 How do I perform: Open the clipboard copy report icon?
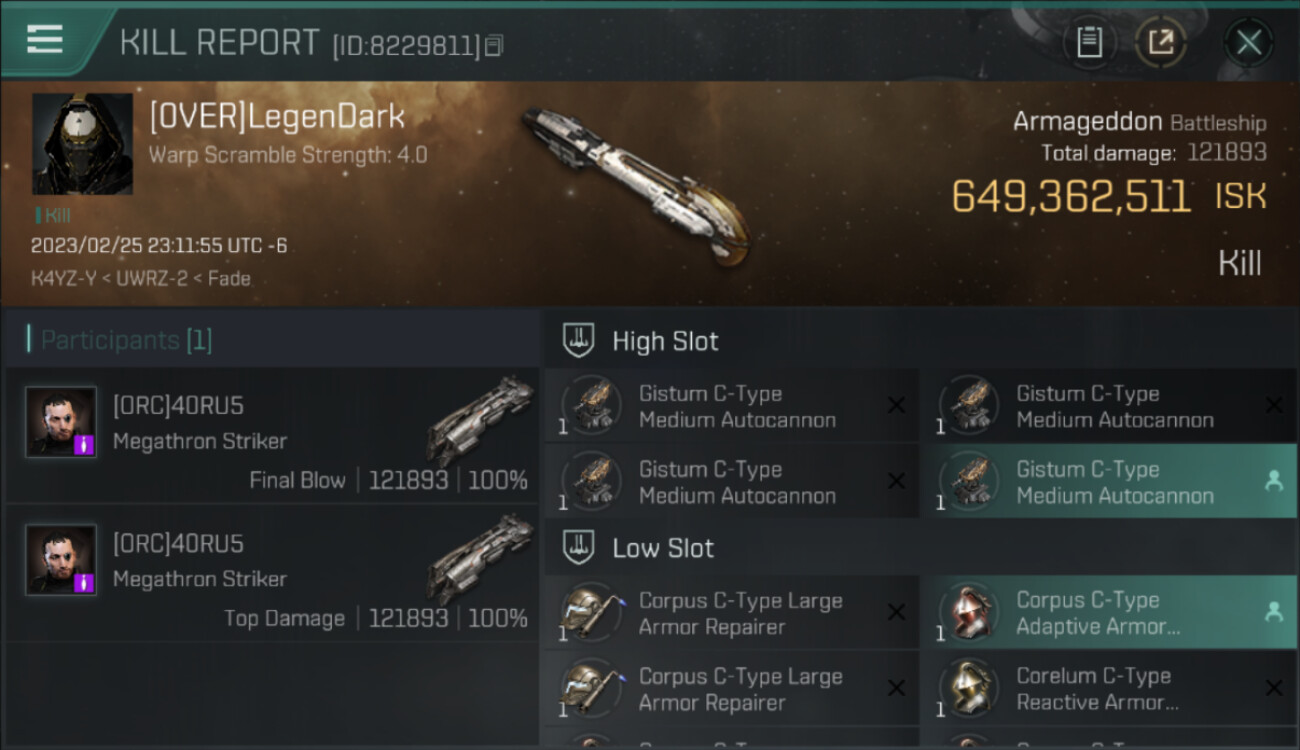tap(1089, 43)
